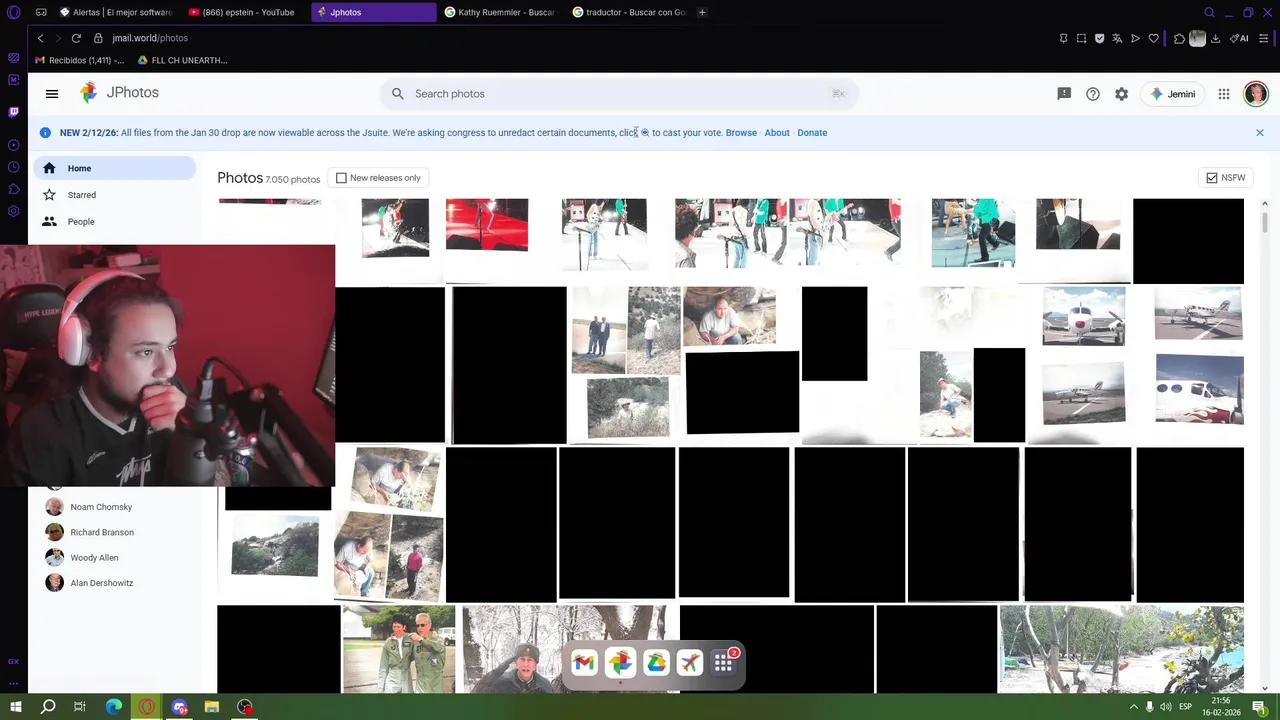The height and width of the screenshot is (720, 1280).
Task: Open the shield privacy protection icon
Action: pyautogui.click(x=1099, y=38)
